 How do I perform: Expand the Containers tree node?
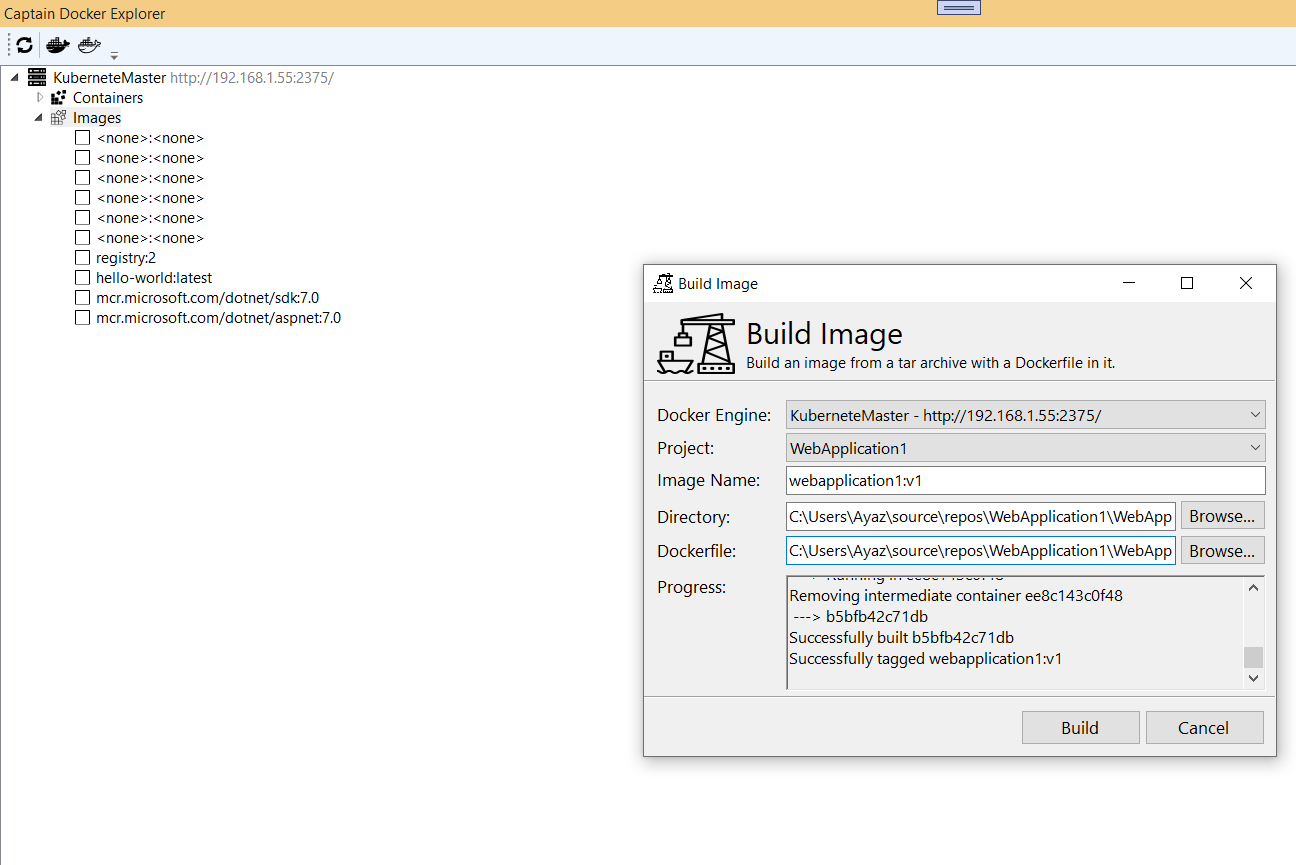[x=40, y=97]
